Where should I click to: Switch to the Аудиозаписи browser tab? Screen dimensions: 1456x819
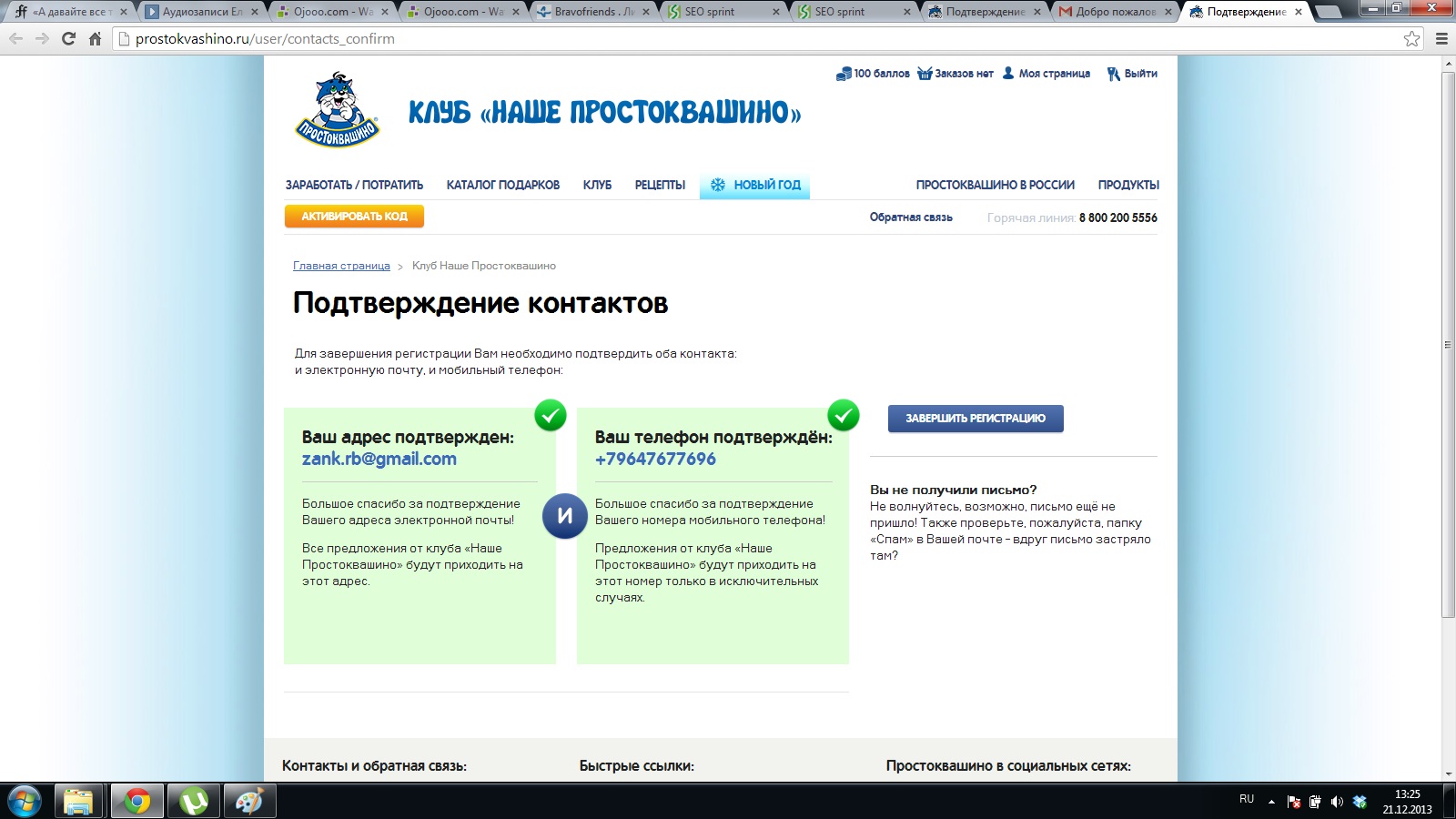click(202, 12)
